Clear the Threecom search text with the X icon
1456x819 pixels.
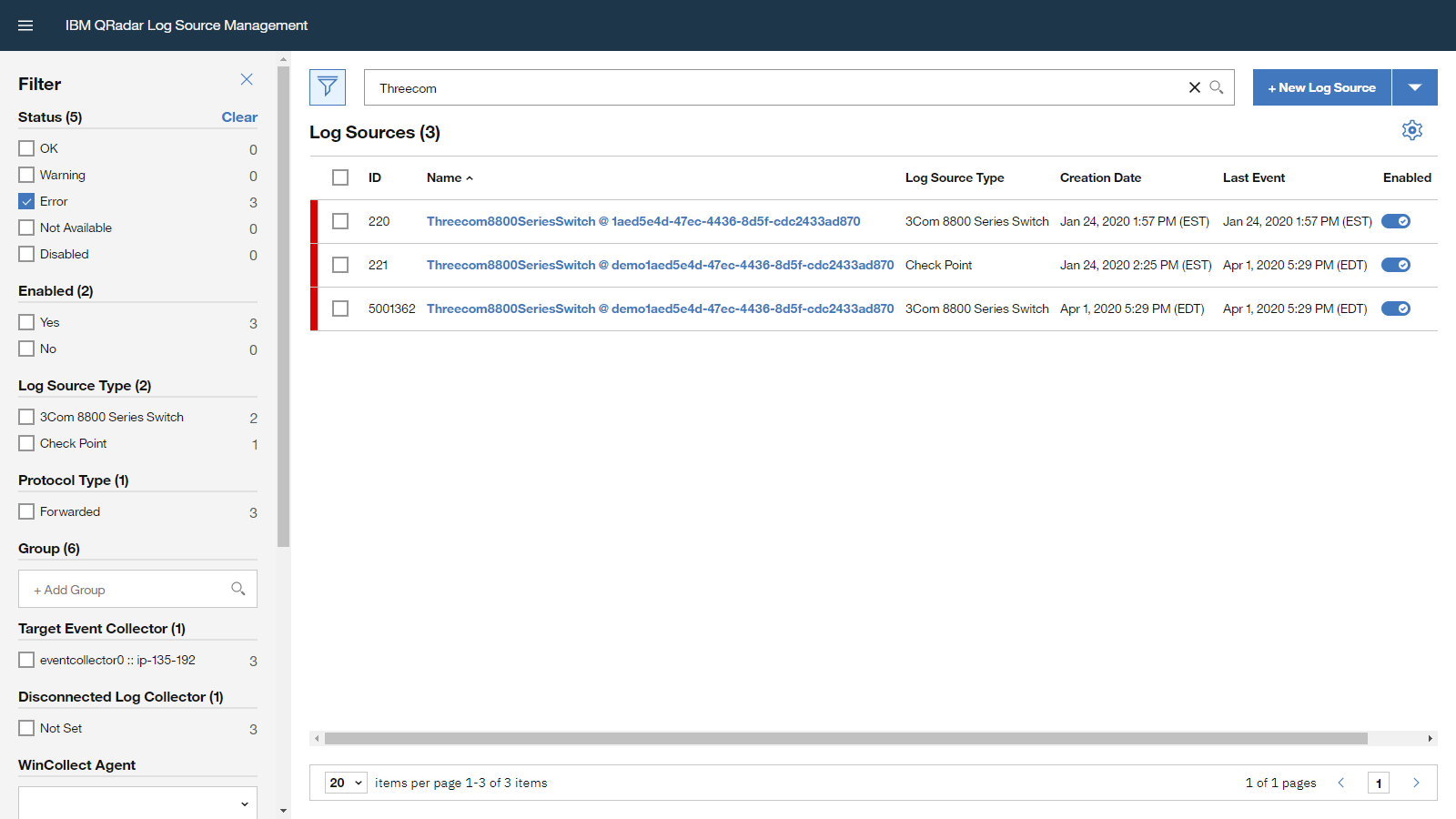[x=1194, y=87]
